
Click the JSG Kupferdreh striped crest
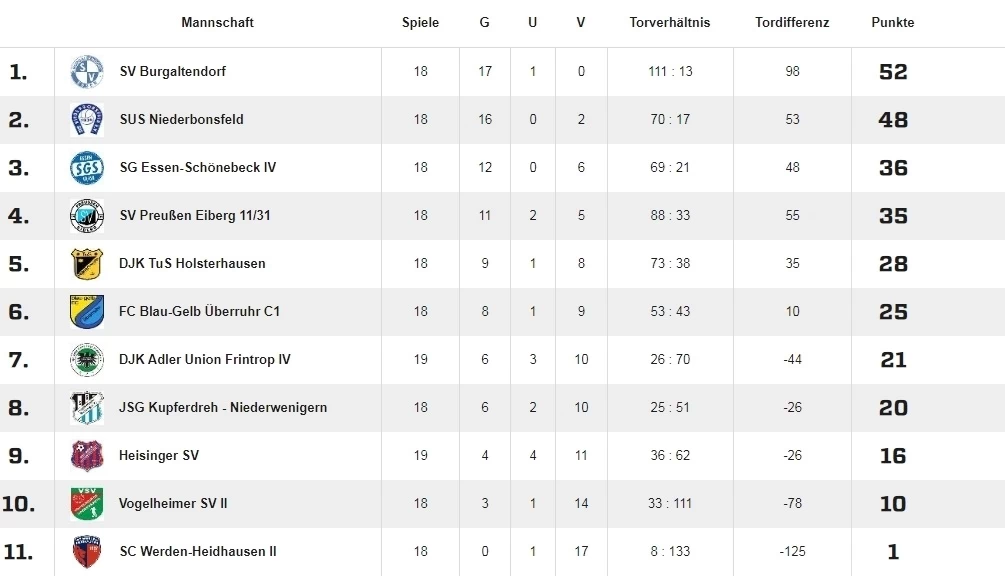pos(87,408)
